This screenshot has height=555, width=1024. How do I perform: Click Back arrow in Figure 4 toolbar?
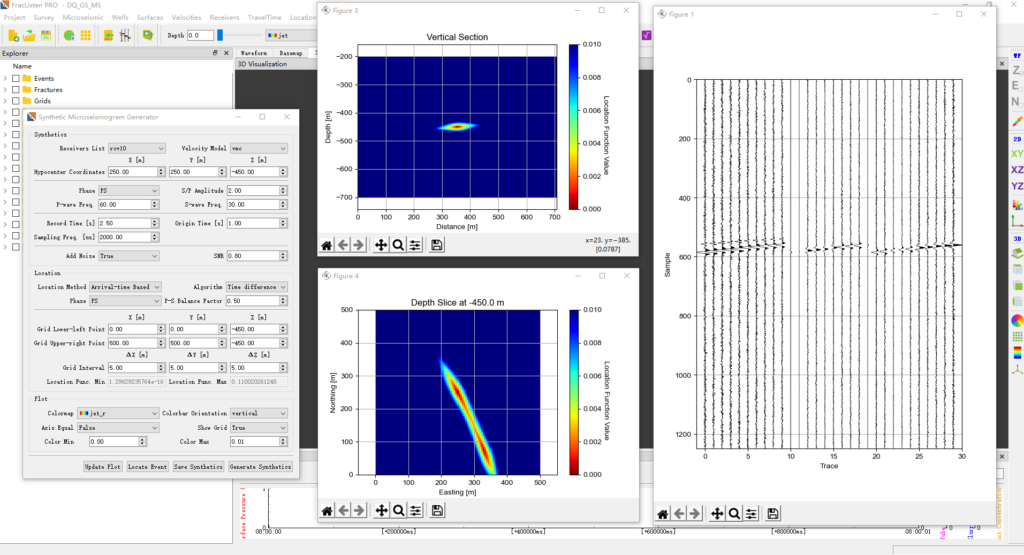[344, 511]
